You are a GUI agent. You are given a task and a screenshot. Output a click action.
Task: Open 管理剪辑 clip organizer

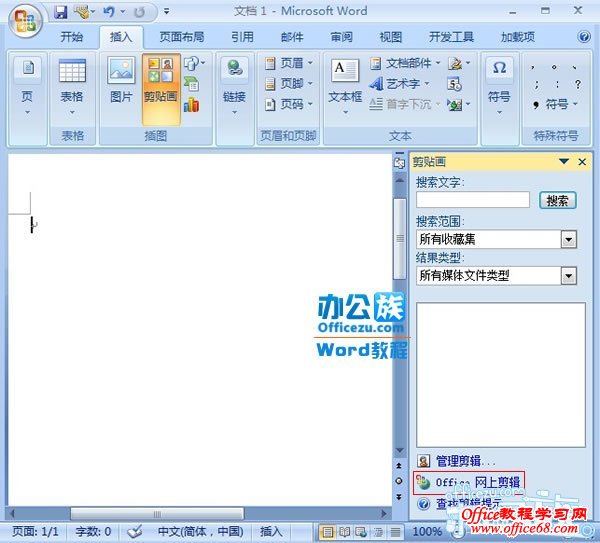[x=455, y=461]
